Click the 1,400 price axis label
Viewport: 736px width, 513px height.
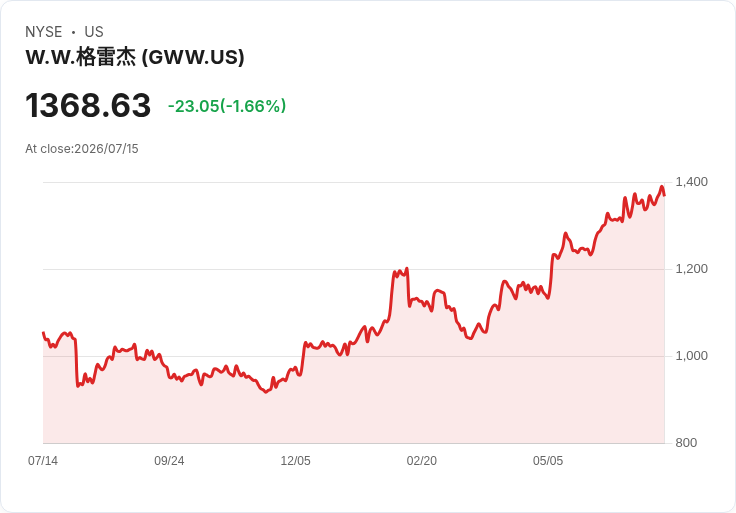coord(691,182)
